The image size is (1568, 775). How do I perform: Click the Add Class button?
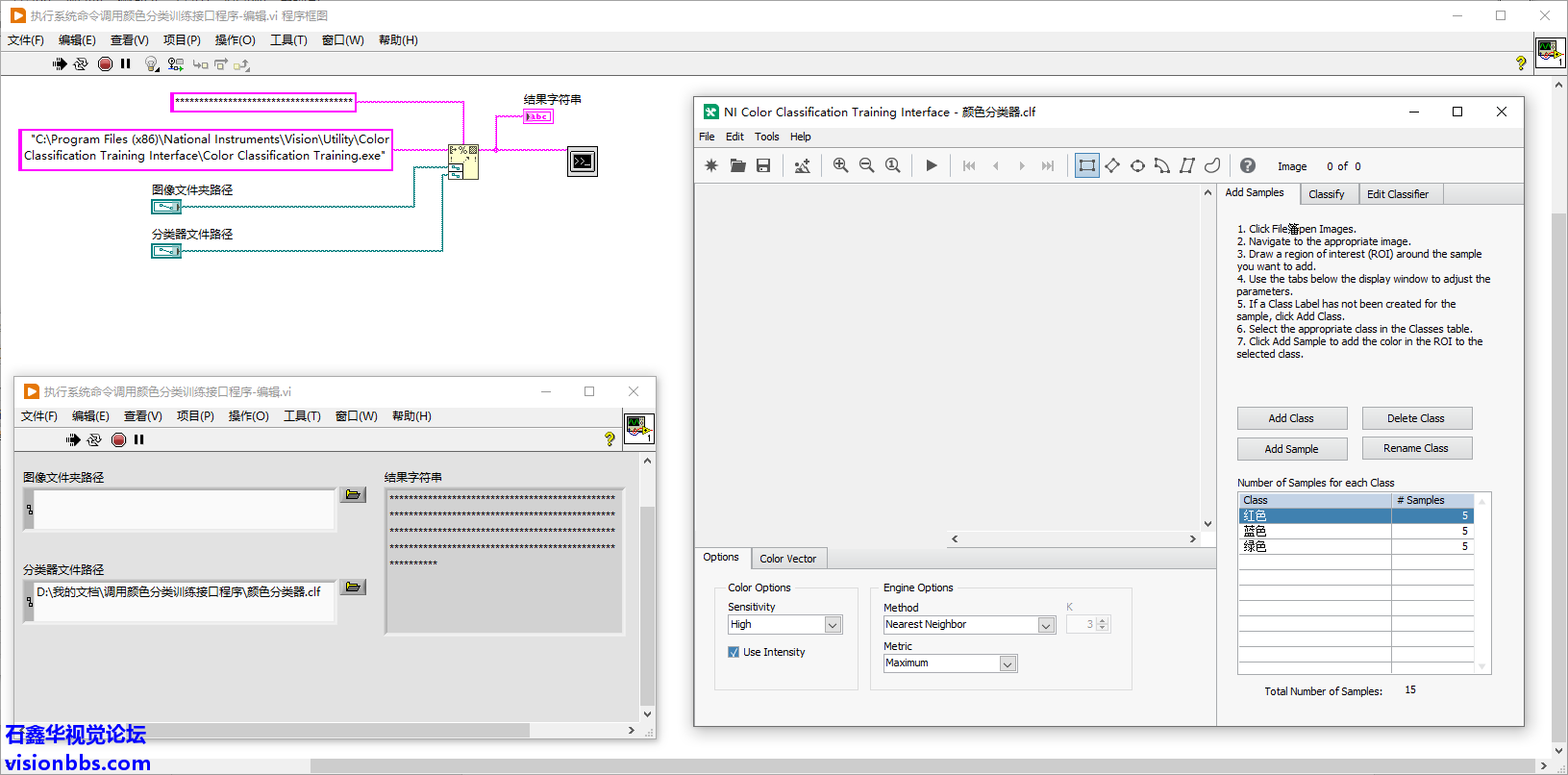coord(1291,418)
